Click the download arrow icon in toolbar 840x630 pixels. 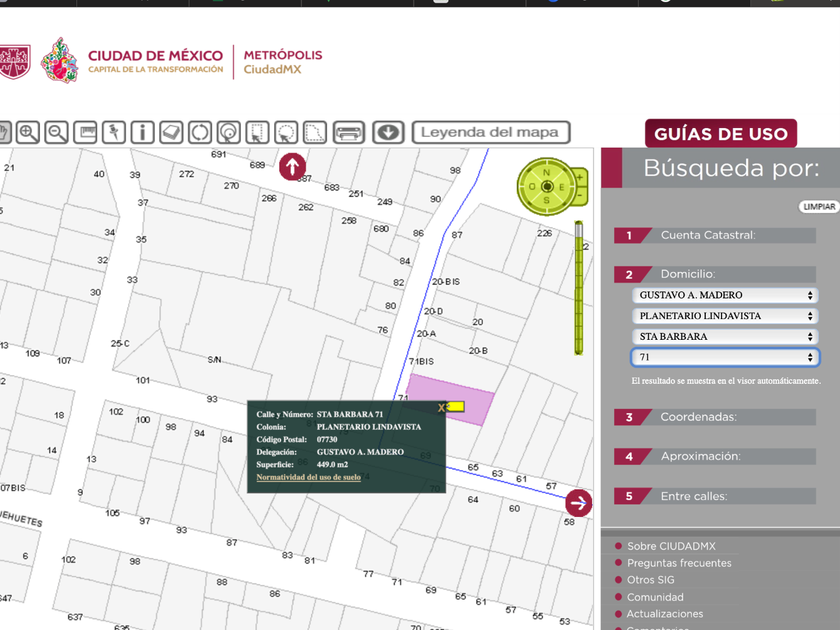click(x=388, y=132)
